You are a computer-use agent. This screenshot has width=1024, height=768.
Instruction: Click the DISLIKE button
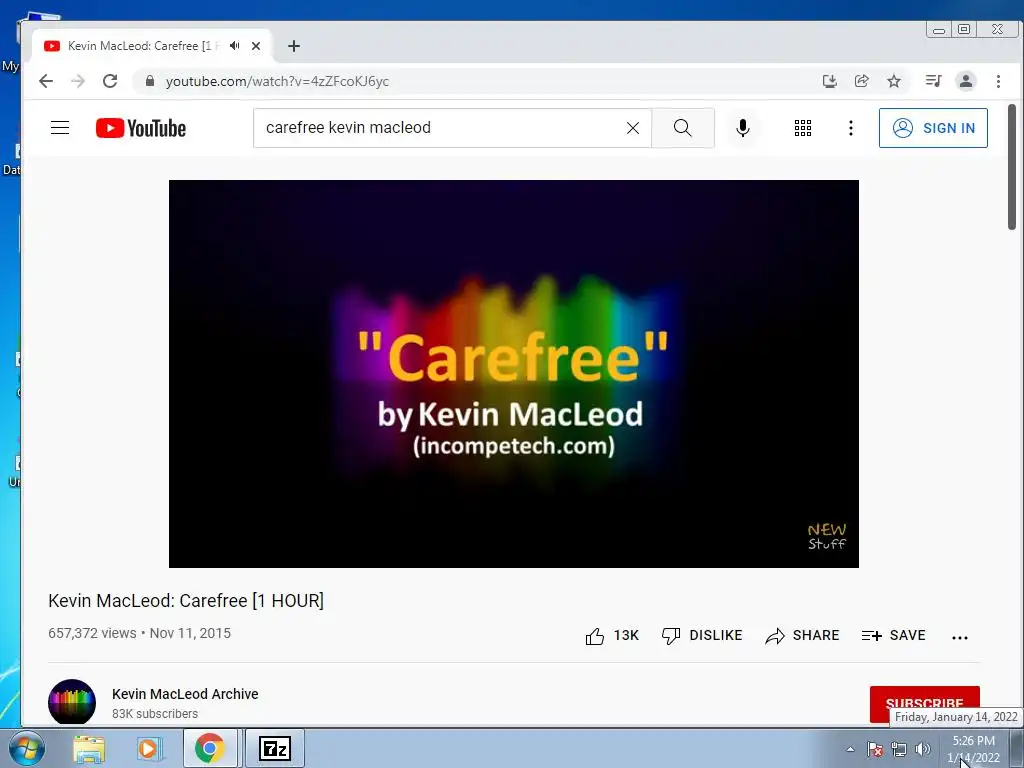(701, 635)
